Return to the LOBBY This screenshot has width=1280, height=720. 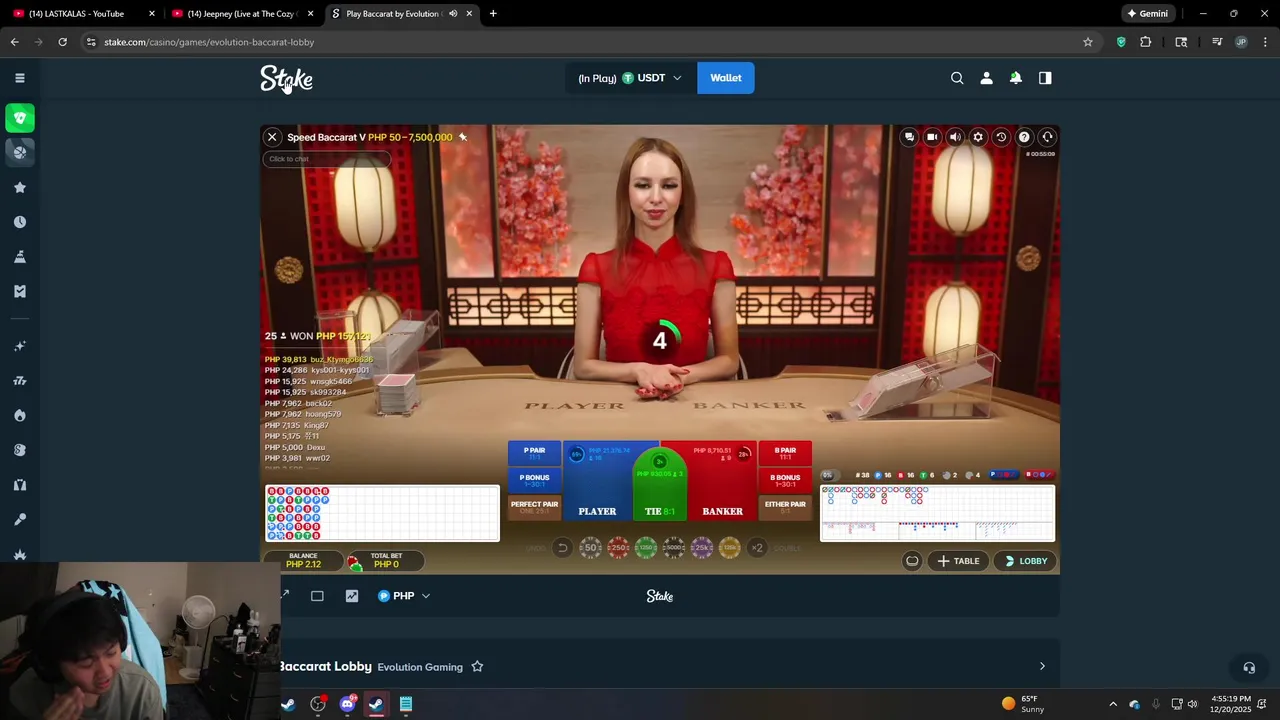pos(1025,561)
